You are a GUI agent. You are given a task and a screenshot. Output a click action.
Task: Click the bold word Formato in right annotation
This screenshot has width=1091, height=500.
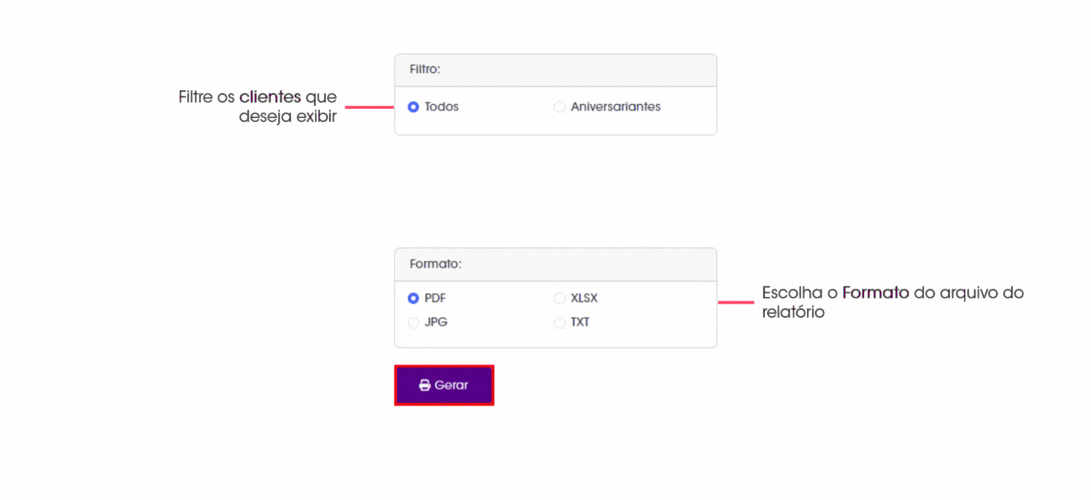tap(876, 293)
